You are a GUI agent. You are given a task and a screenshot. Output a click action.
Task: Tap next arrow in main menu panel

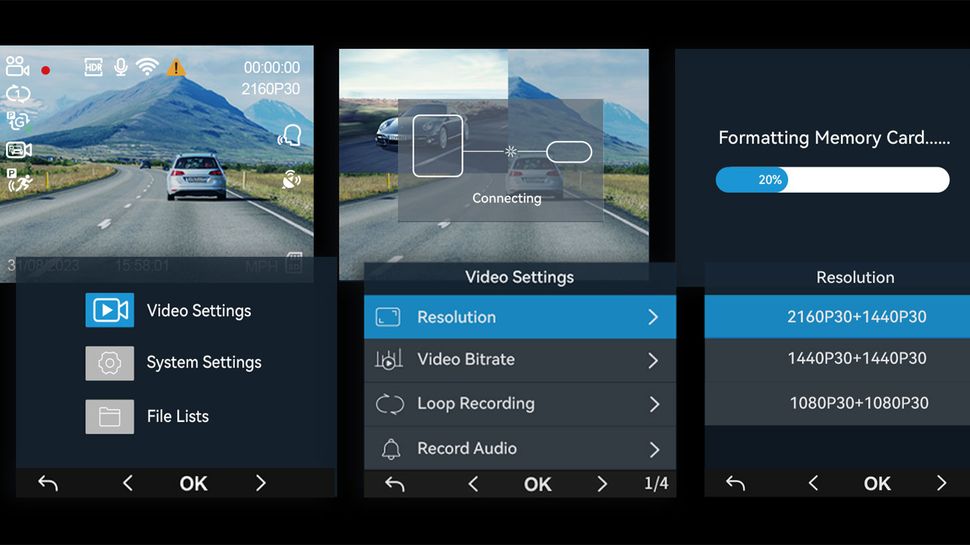(260, 483)
